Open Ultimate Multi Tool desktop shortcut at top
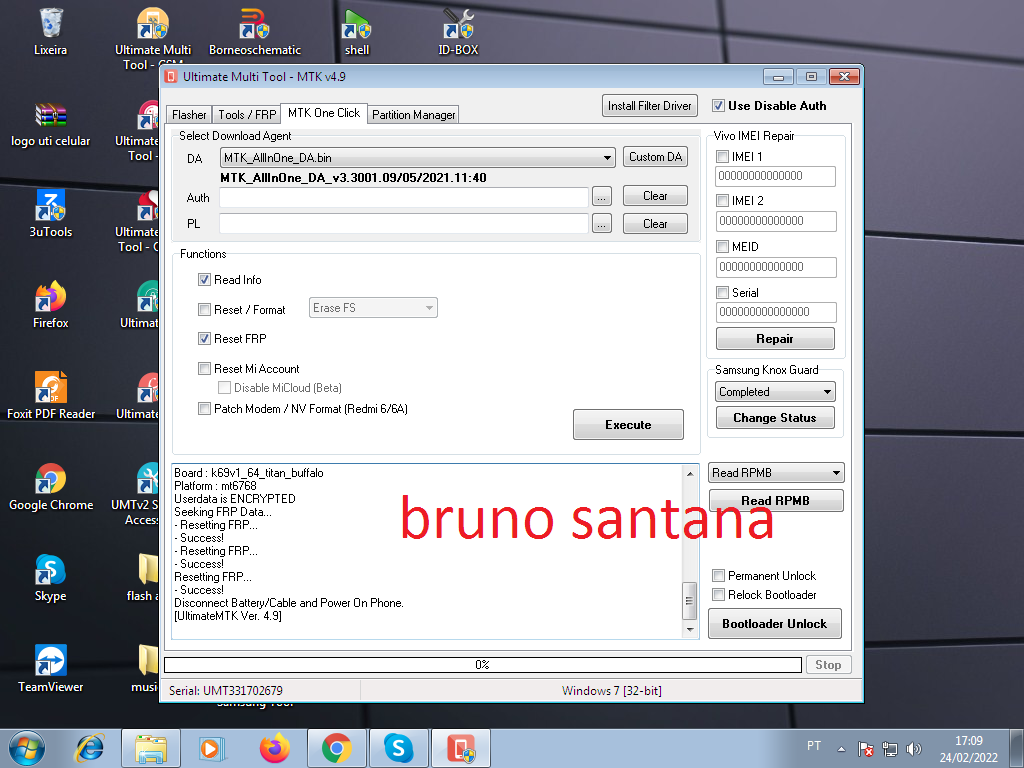 coord(153,36)
